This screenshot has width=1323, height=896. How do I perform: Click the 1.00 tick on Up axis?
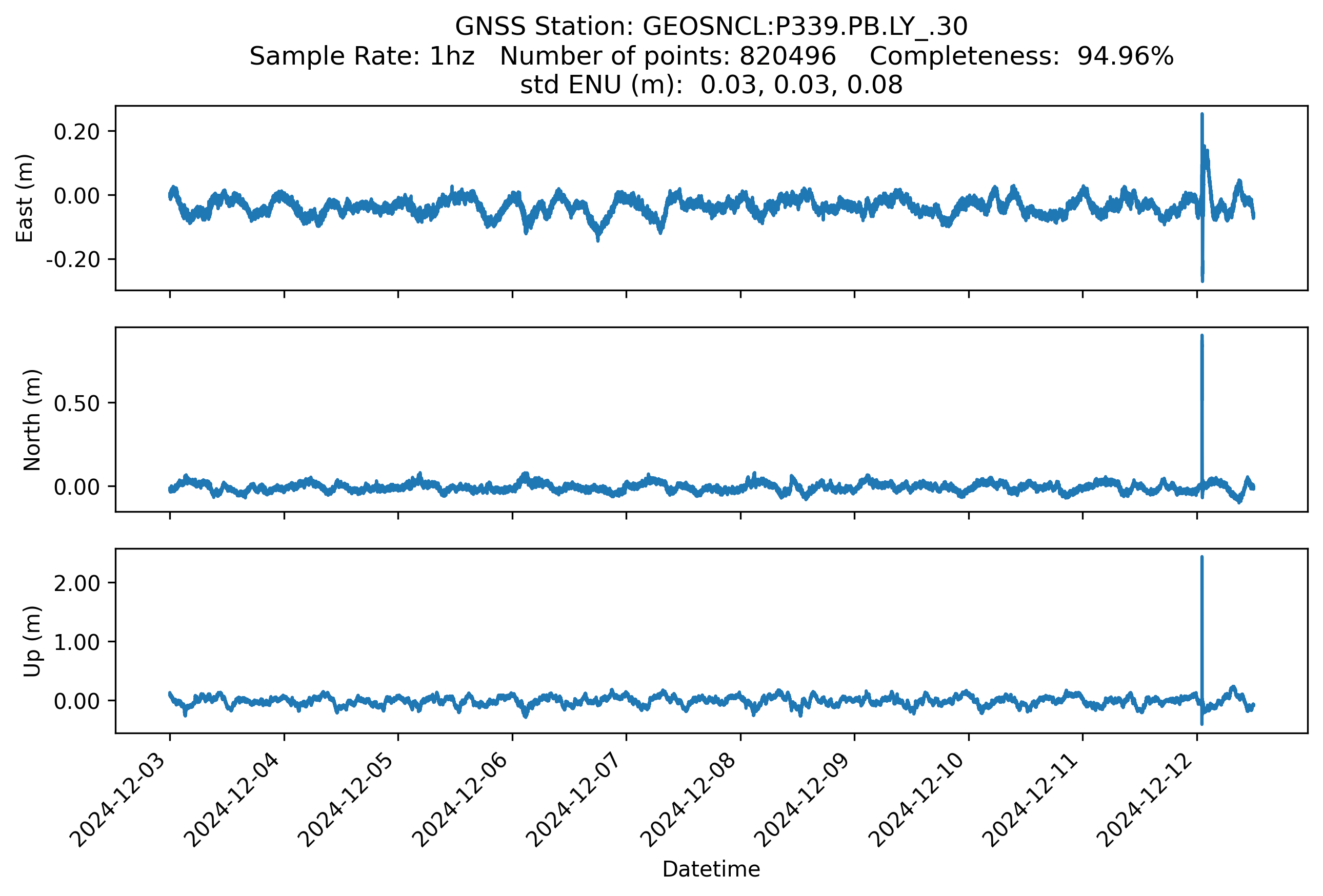pos(77,642)
